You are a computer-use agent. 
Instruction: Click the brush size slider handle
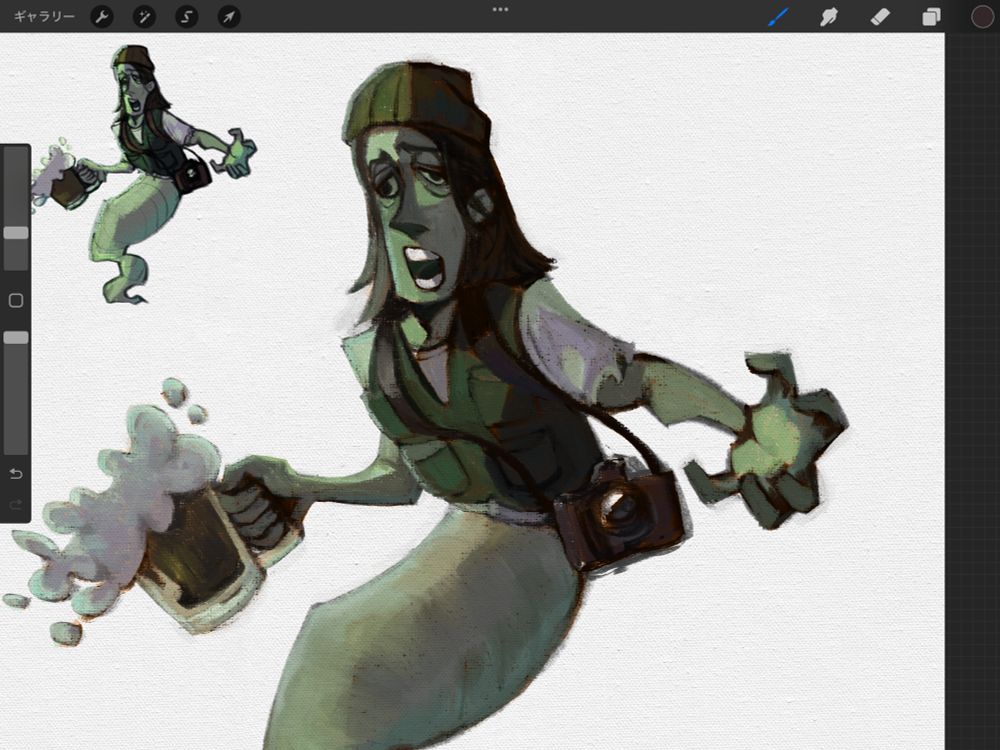pyautogui.click(x=16, y=233)
